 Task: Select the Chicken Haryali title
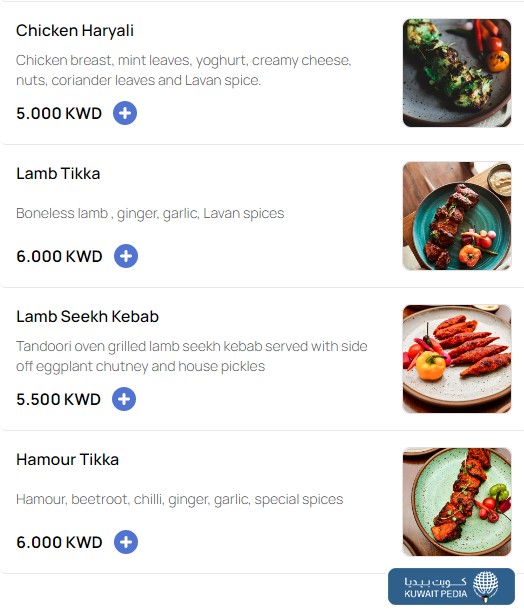tap(75, 31)
